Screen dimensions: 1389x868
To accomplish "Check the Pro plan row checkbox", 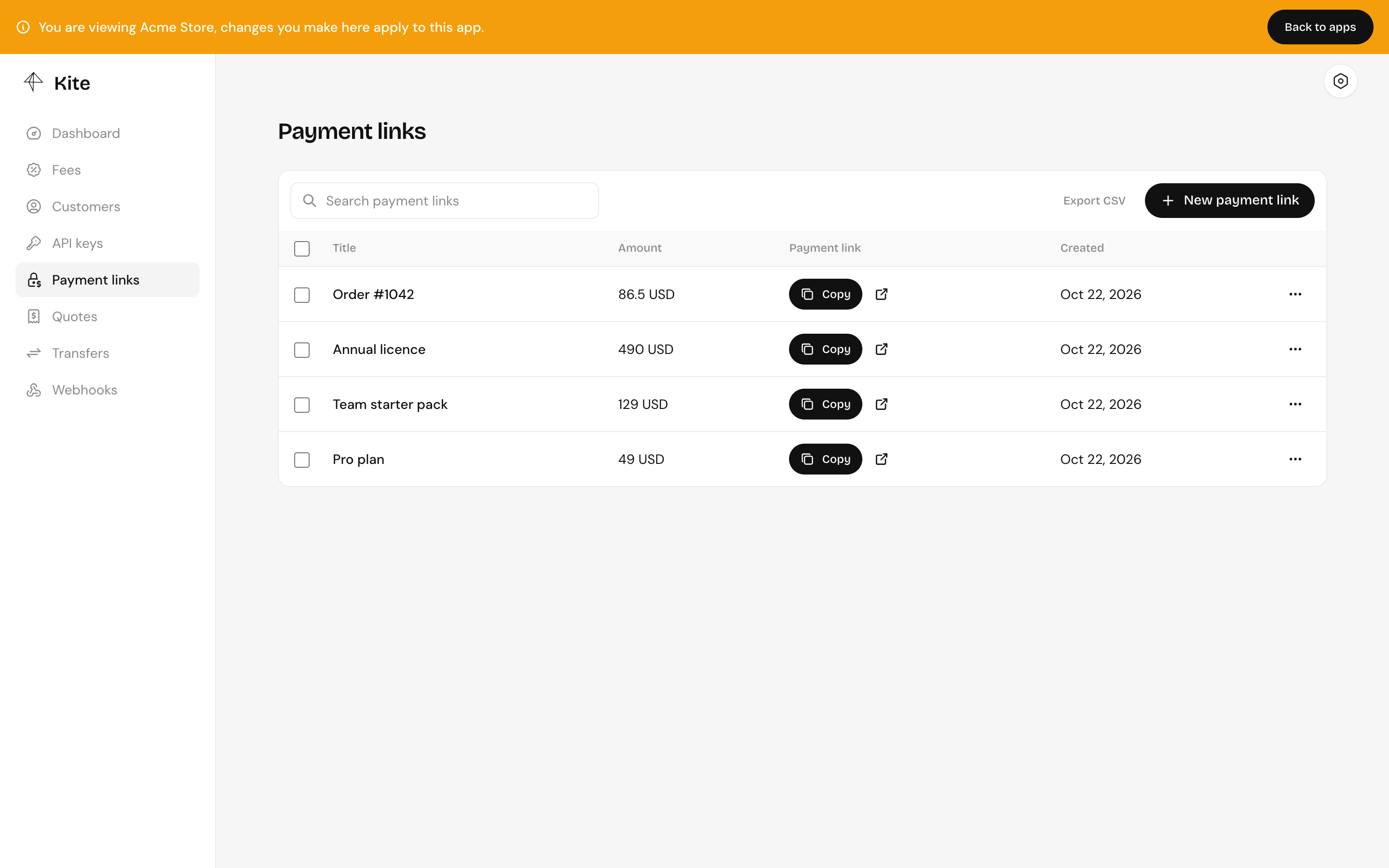I will (x=302, y=460).
